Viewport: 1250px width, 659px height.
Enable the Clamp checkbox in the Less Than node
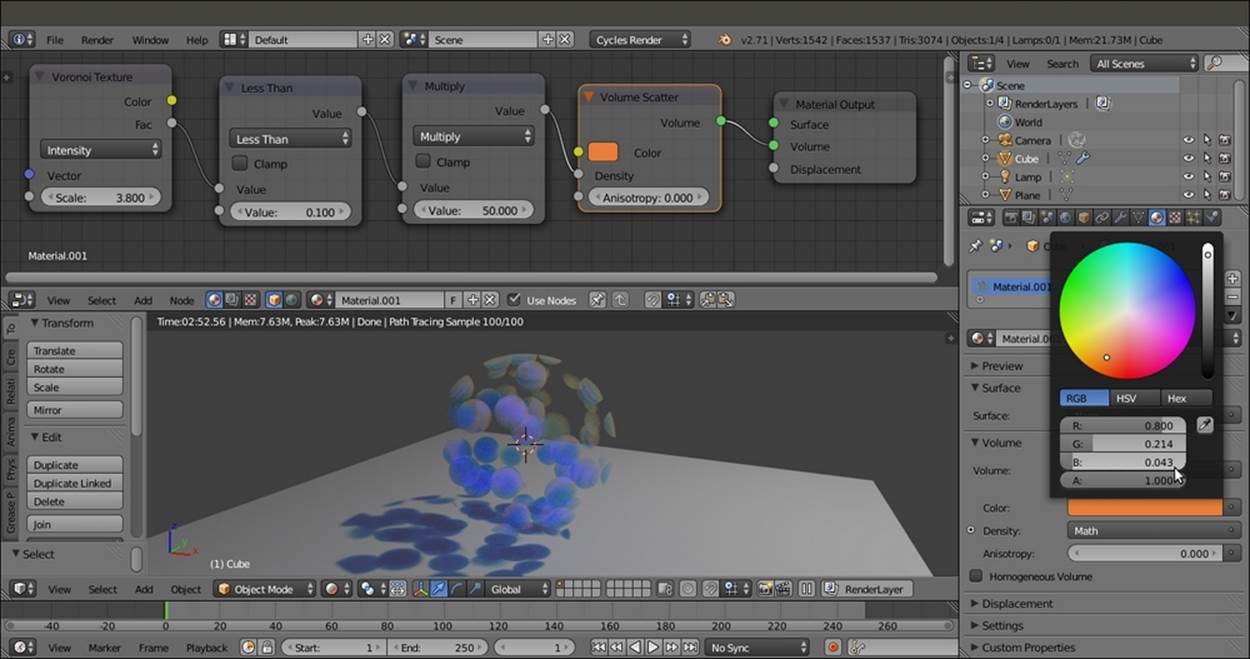point(240,164)
